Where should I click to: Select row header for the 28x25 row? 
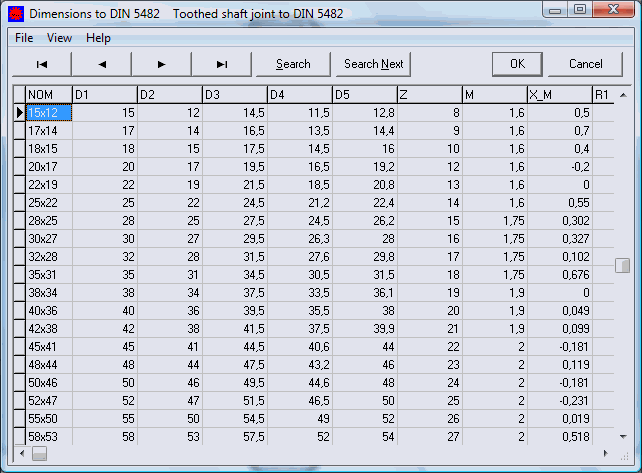(19, 221)
